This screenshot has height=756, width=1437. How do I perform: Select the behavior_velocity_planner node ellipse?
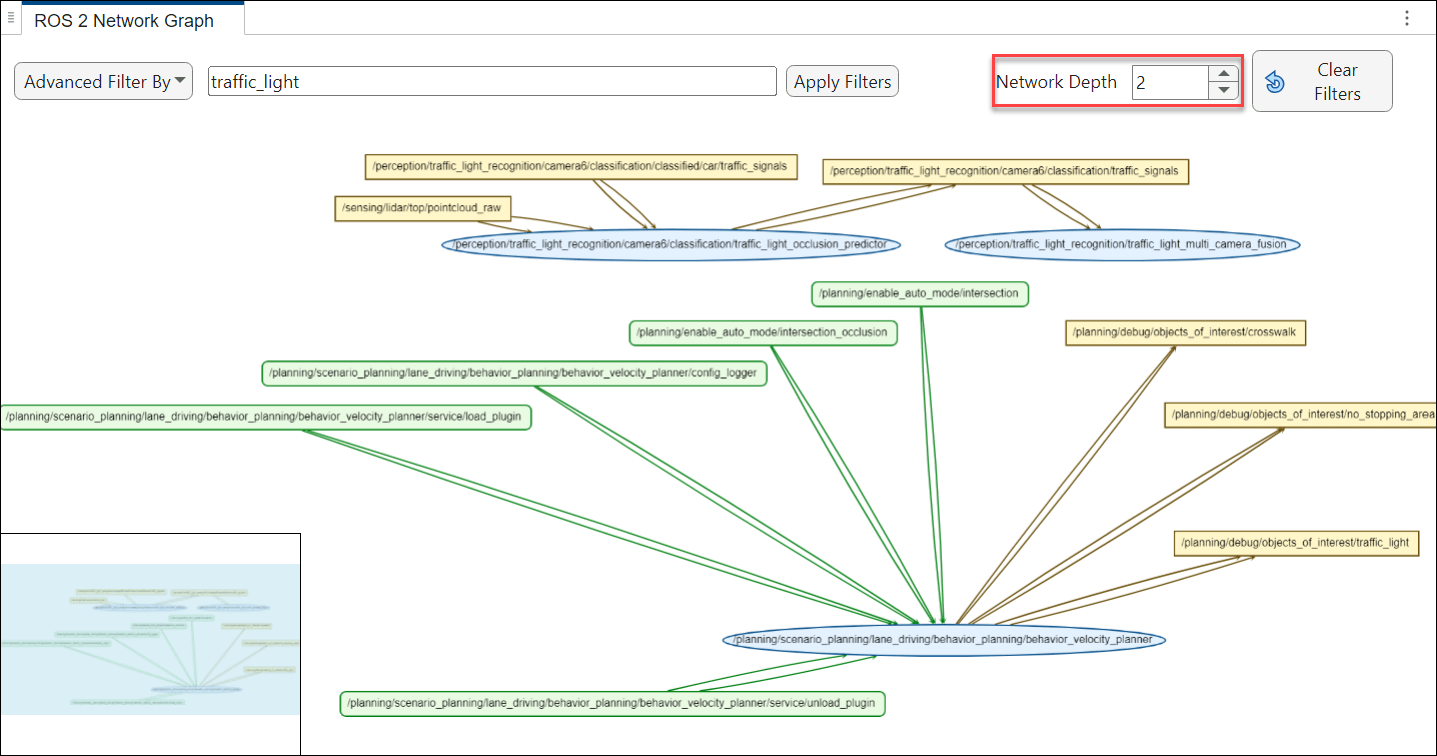[943, 640]
